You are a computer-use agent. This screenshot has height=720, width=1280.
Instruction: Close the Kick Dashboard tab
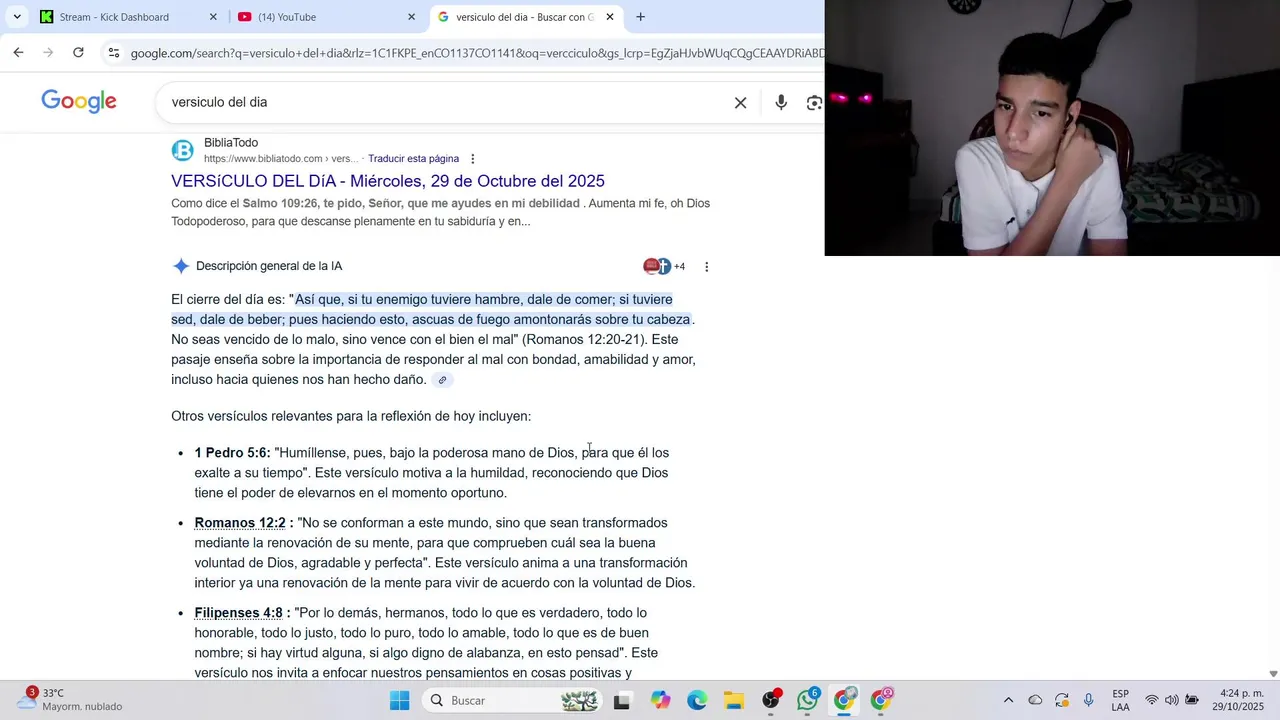point(213,17)
